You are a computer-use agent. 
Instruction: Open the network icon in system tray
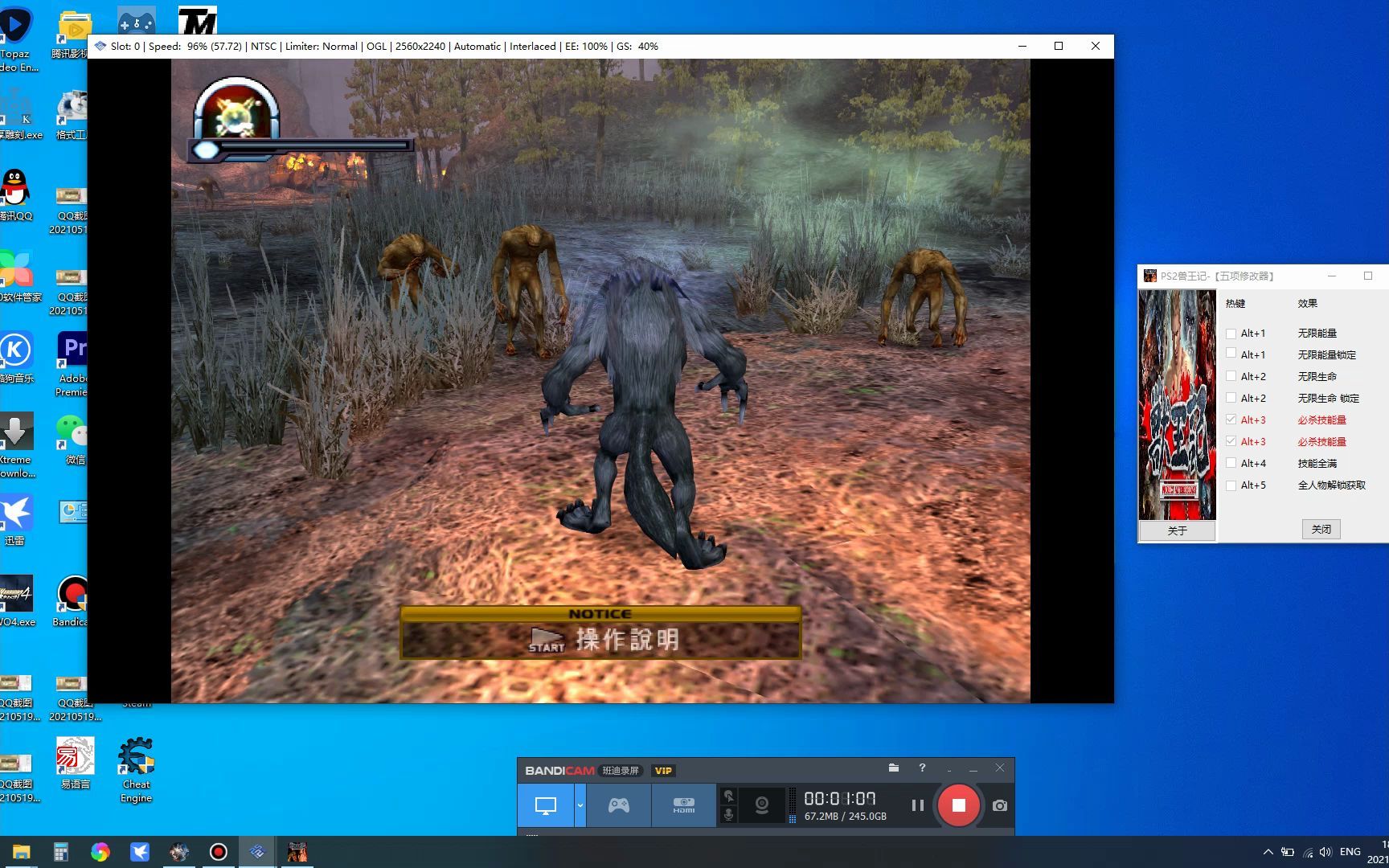point(1308,852)
